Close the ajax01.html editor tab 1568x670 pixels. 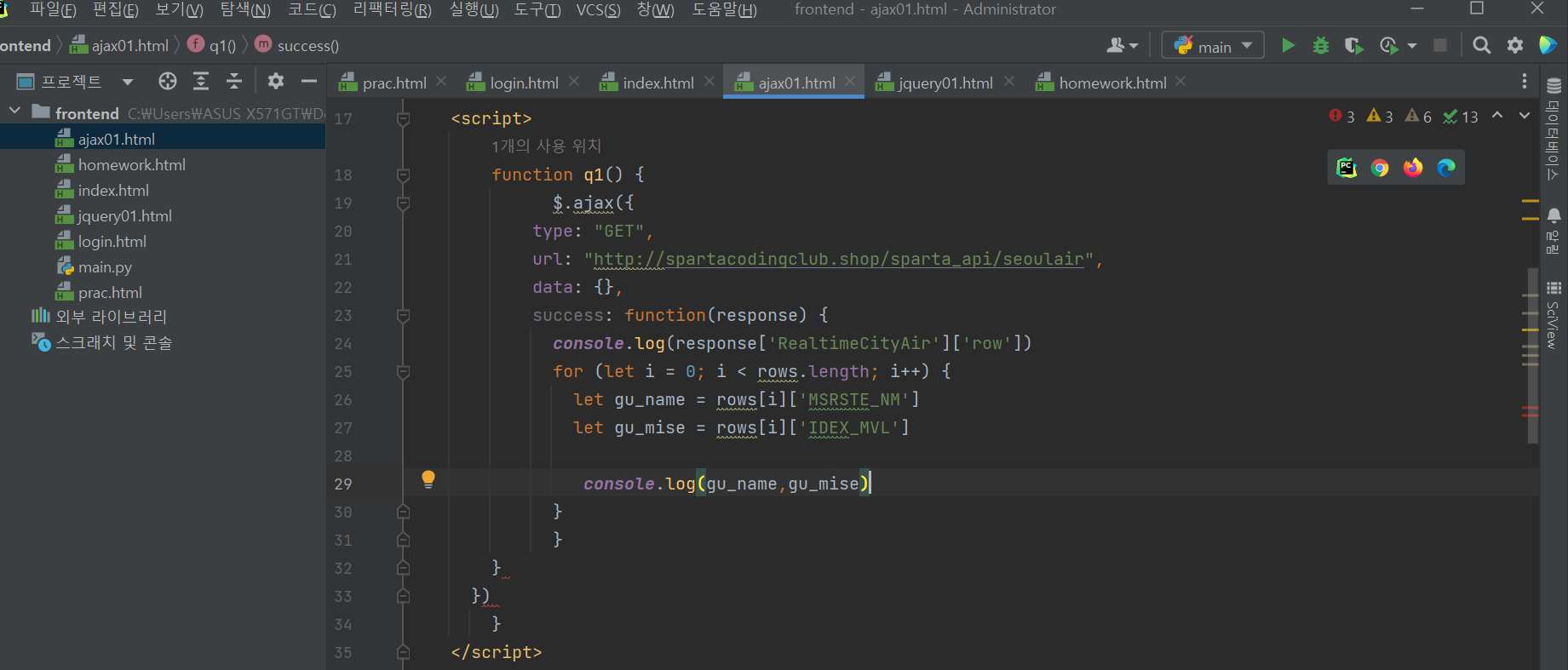[x=850, y=81]
